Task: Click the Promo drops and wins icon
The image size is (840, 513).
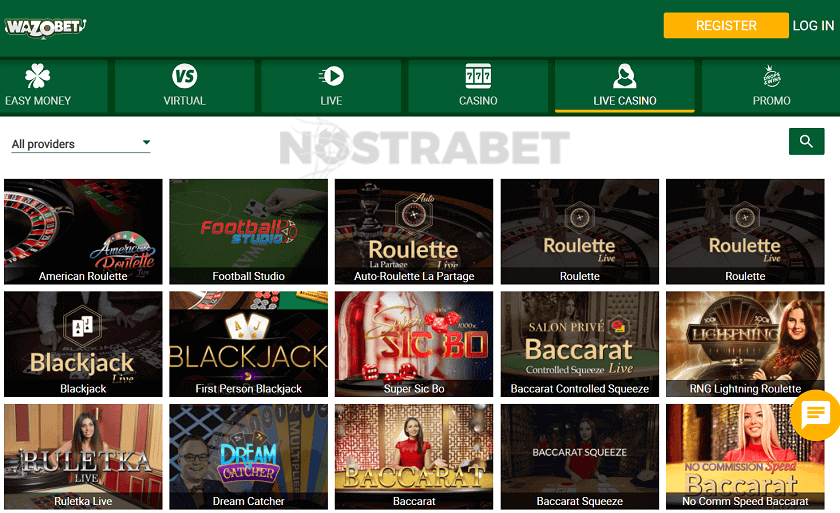Action: tap(771, 77)
